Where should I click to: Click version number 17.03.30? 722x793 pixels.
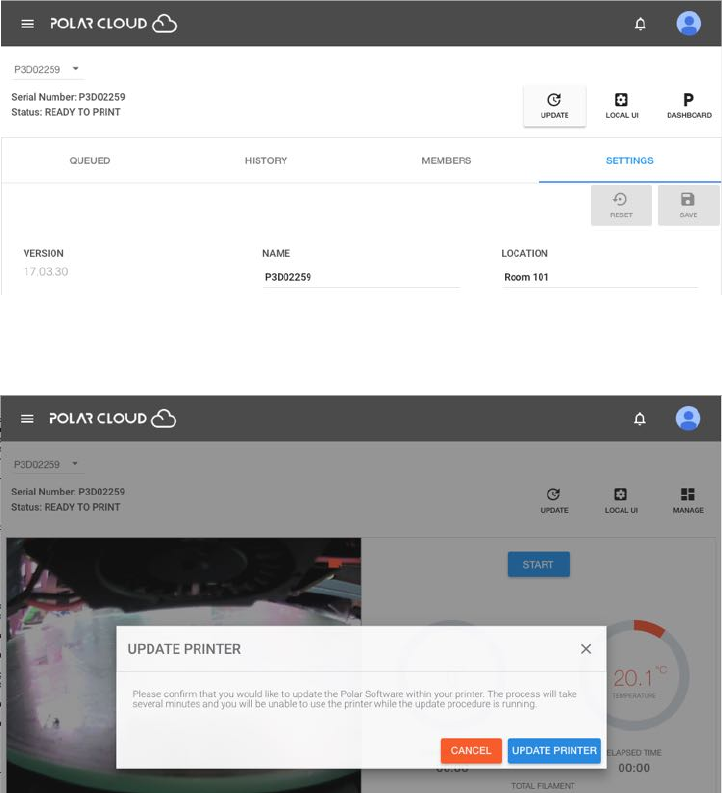tap(46, 272)
